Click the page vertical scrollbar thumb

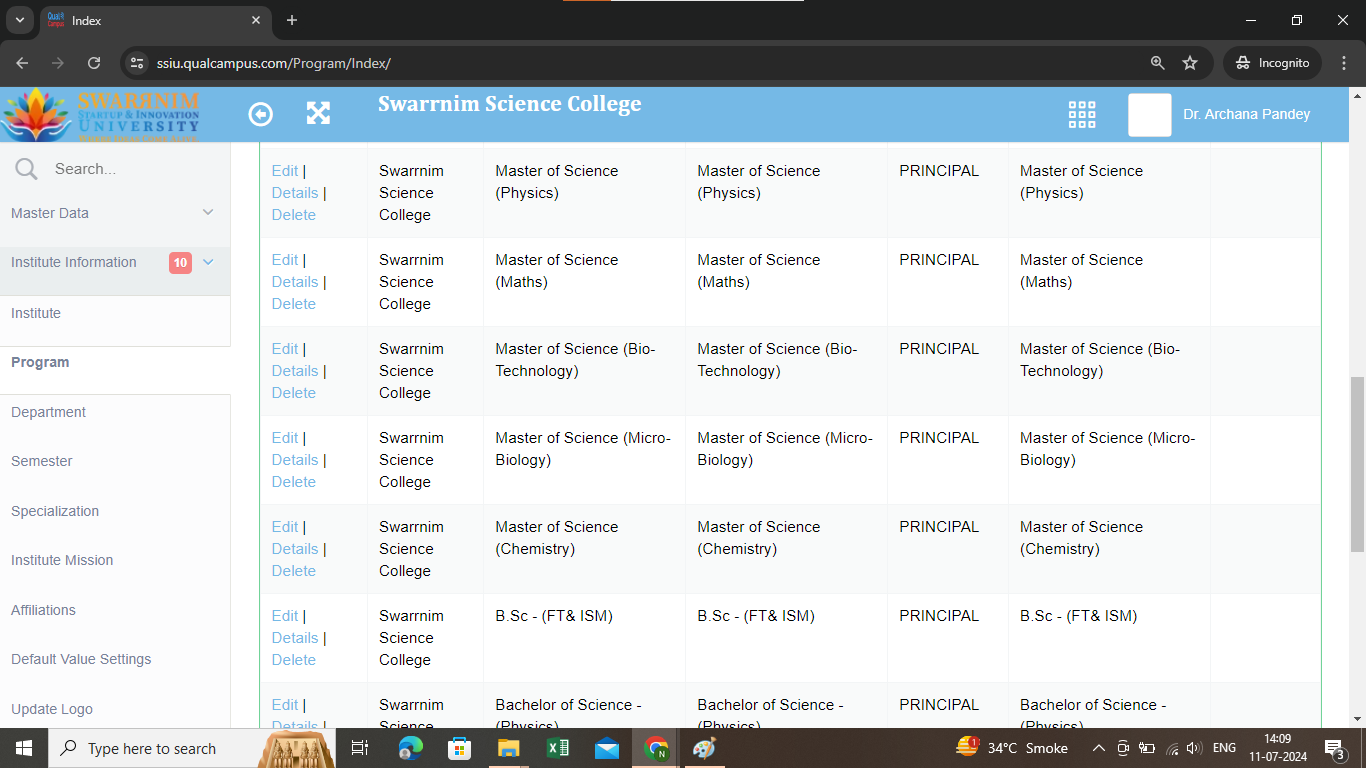[x=1357, y=465]
